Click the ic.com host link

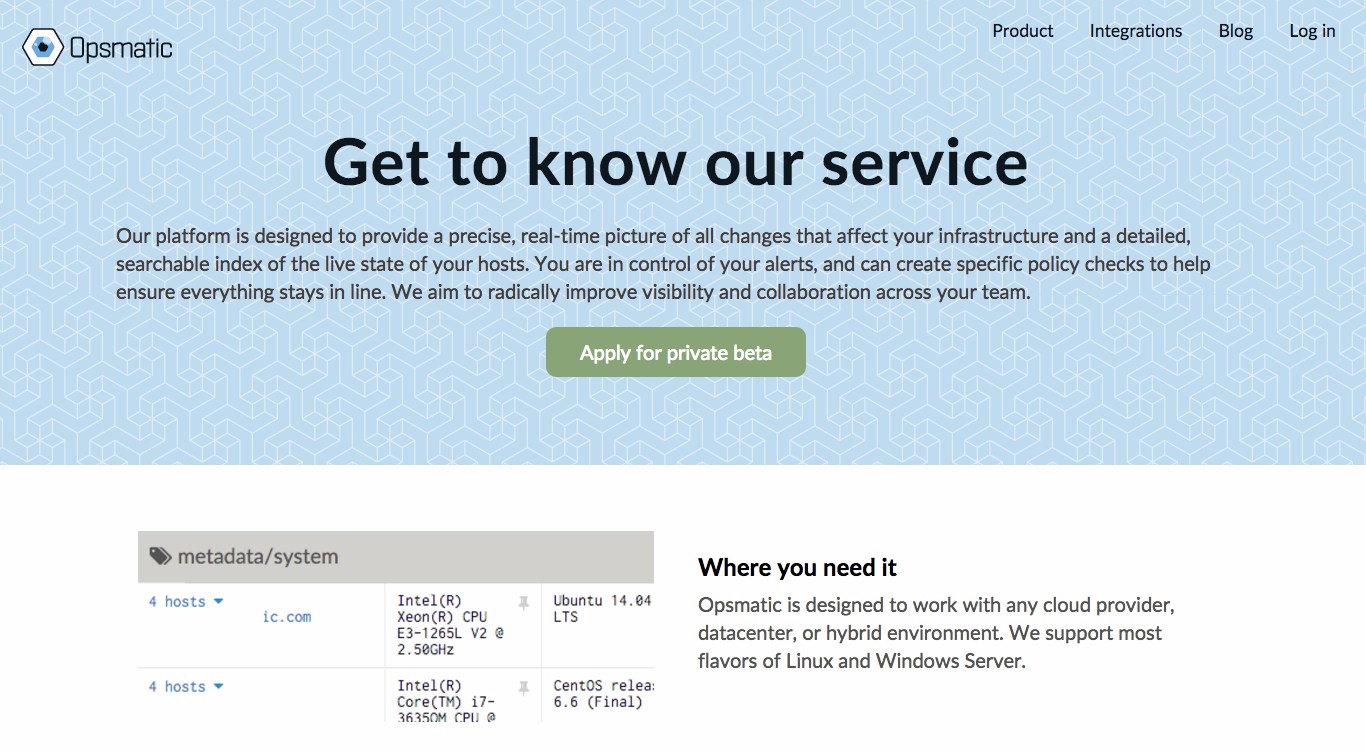[x=286, y=617]
